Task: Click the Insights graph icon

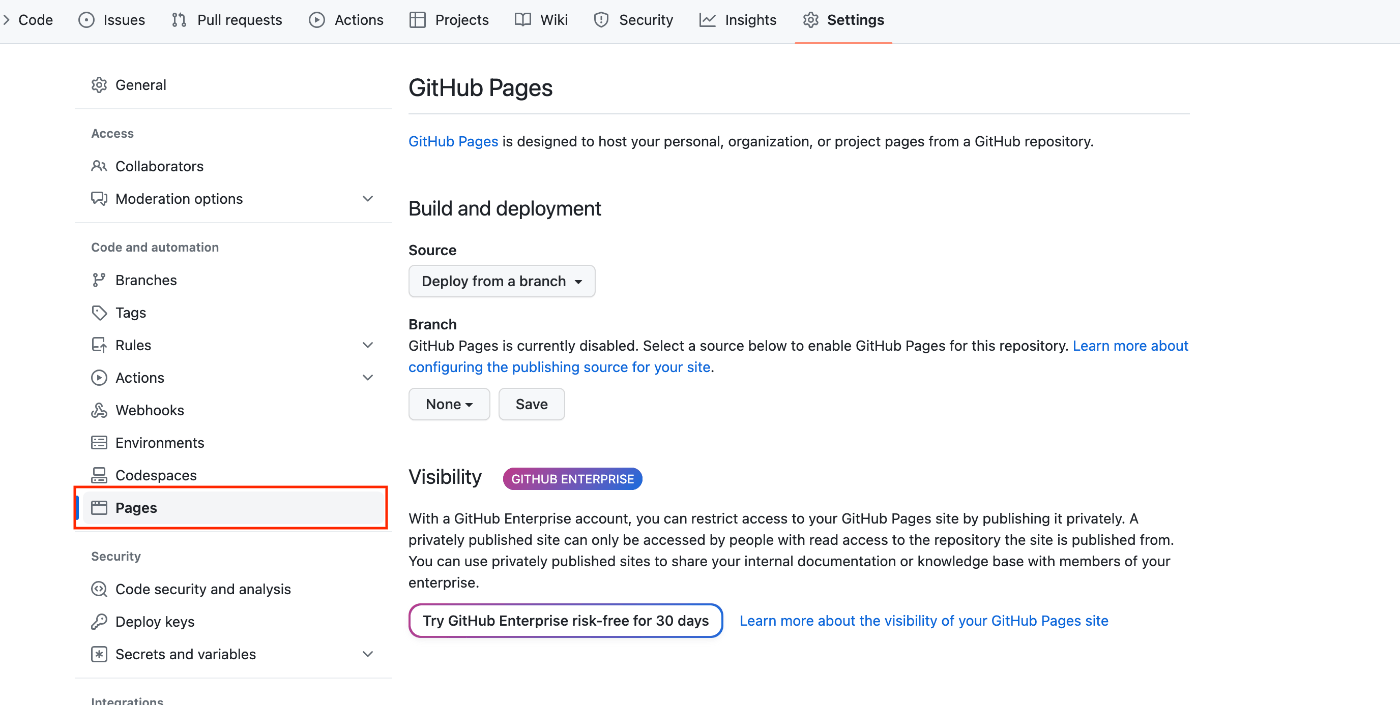Action: (708, 20)
